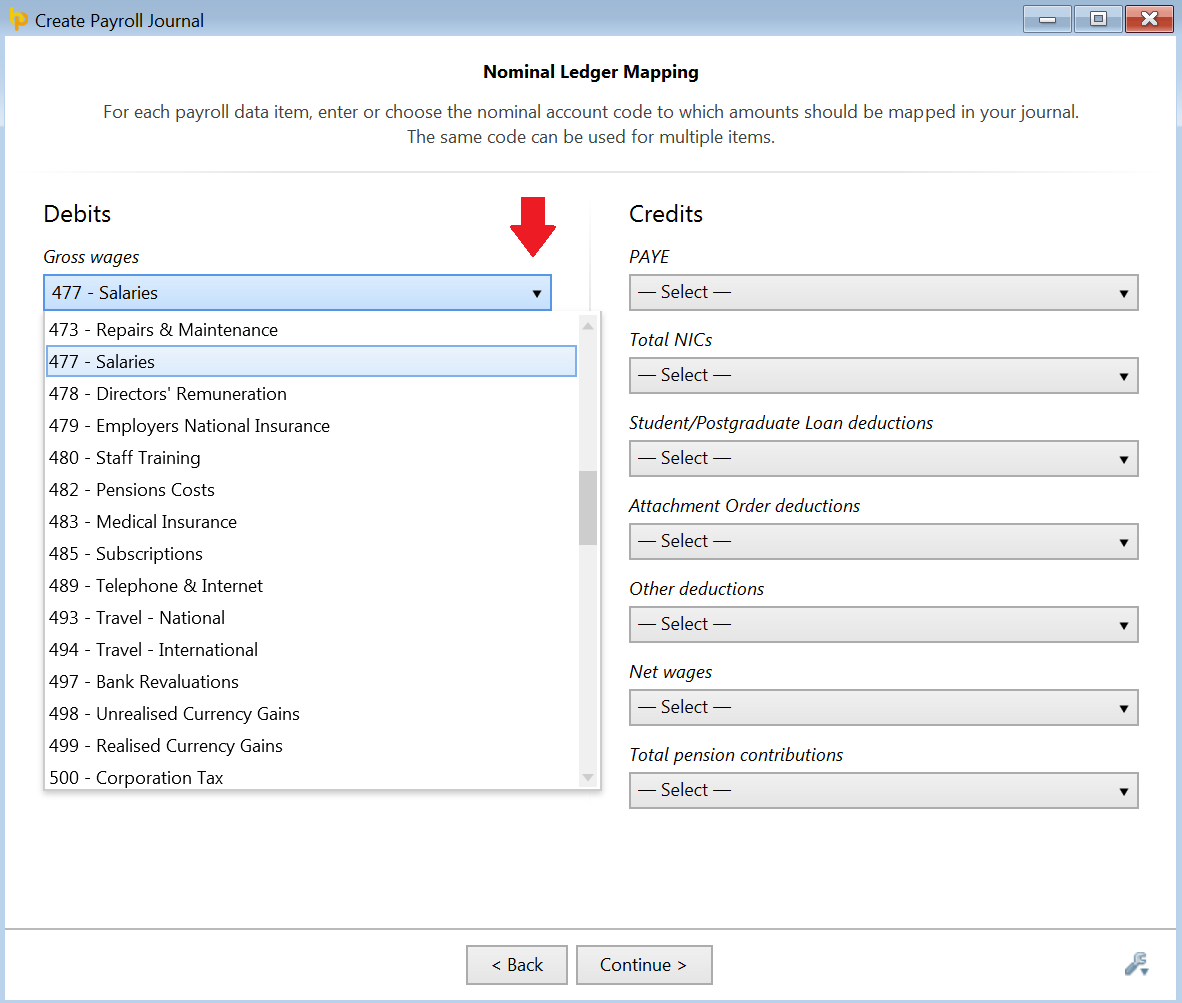Maximize the Create Payroll Journal window
The width and height of the screenshot is (1182, 1003).
[1098, 19]
